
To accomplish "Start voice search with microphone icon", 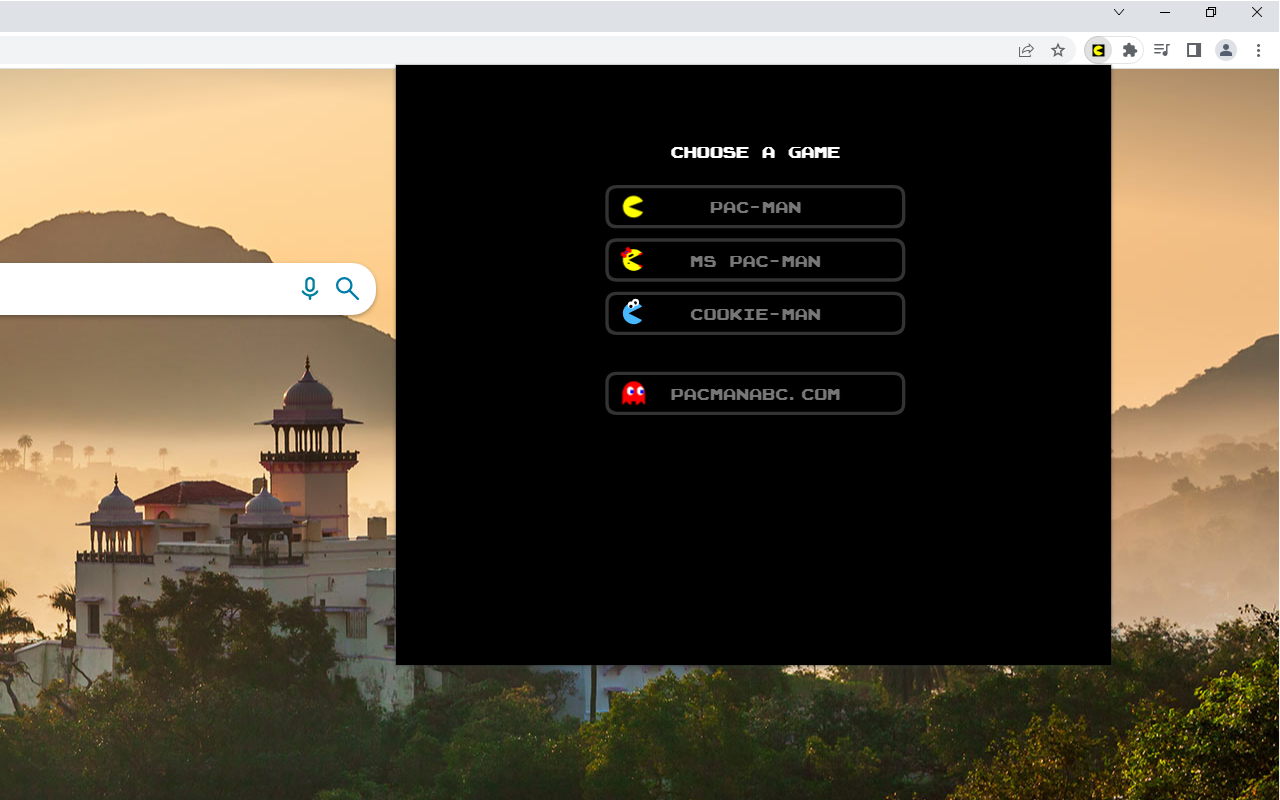I will (x=310, y=289).
